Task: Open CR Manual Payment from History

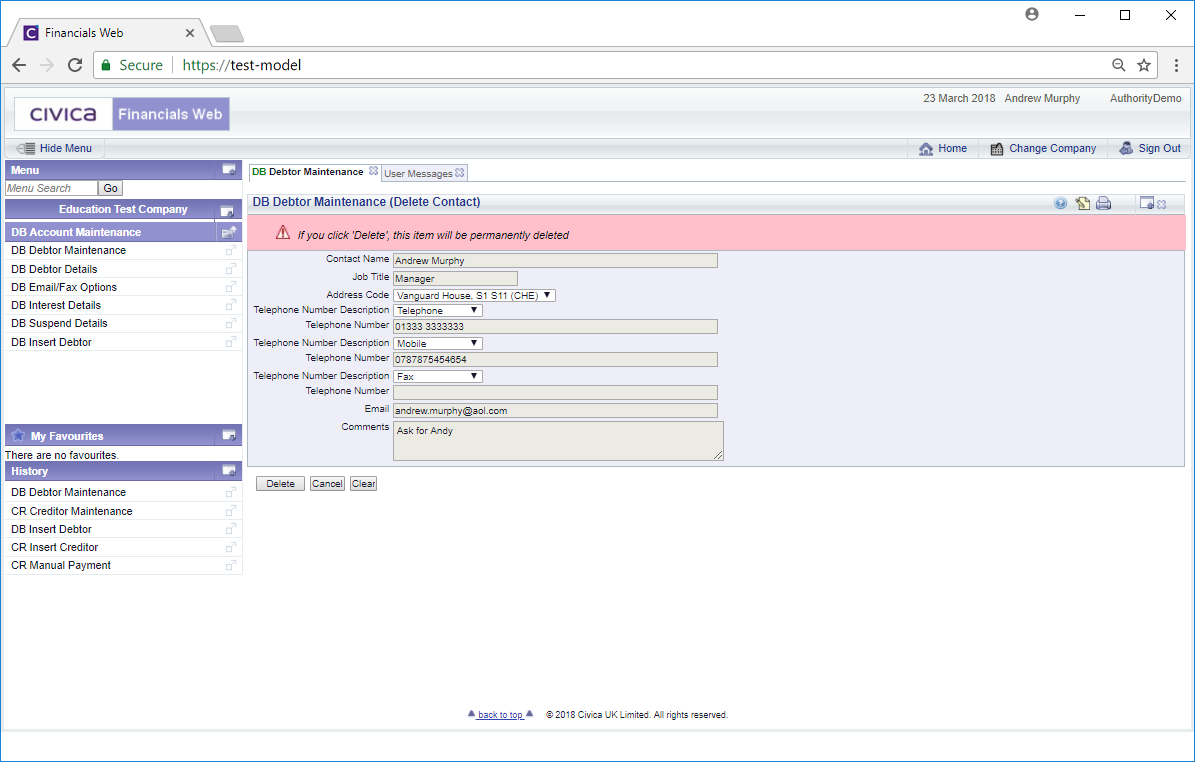Action: click(61, 565)
